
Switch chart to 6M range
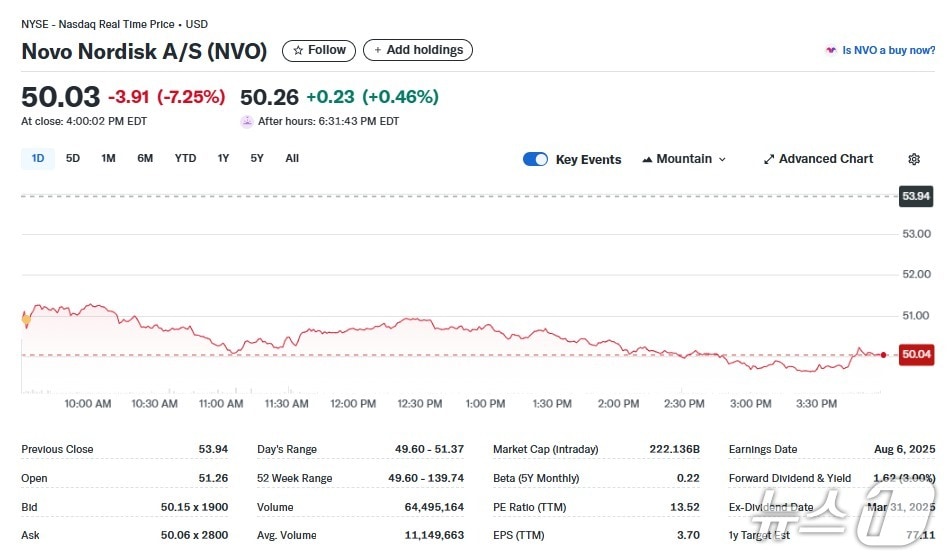pos(145,158)
